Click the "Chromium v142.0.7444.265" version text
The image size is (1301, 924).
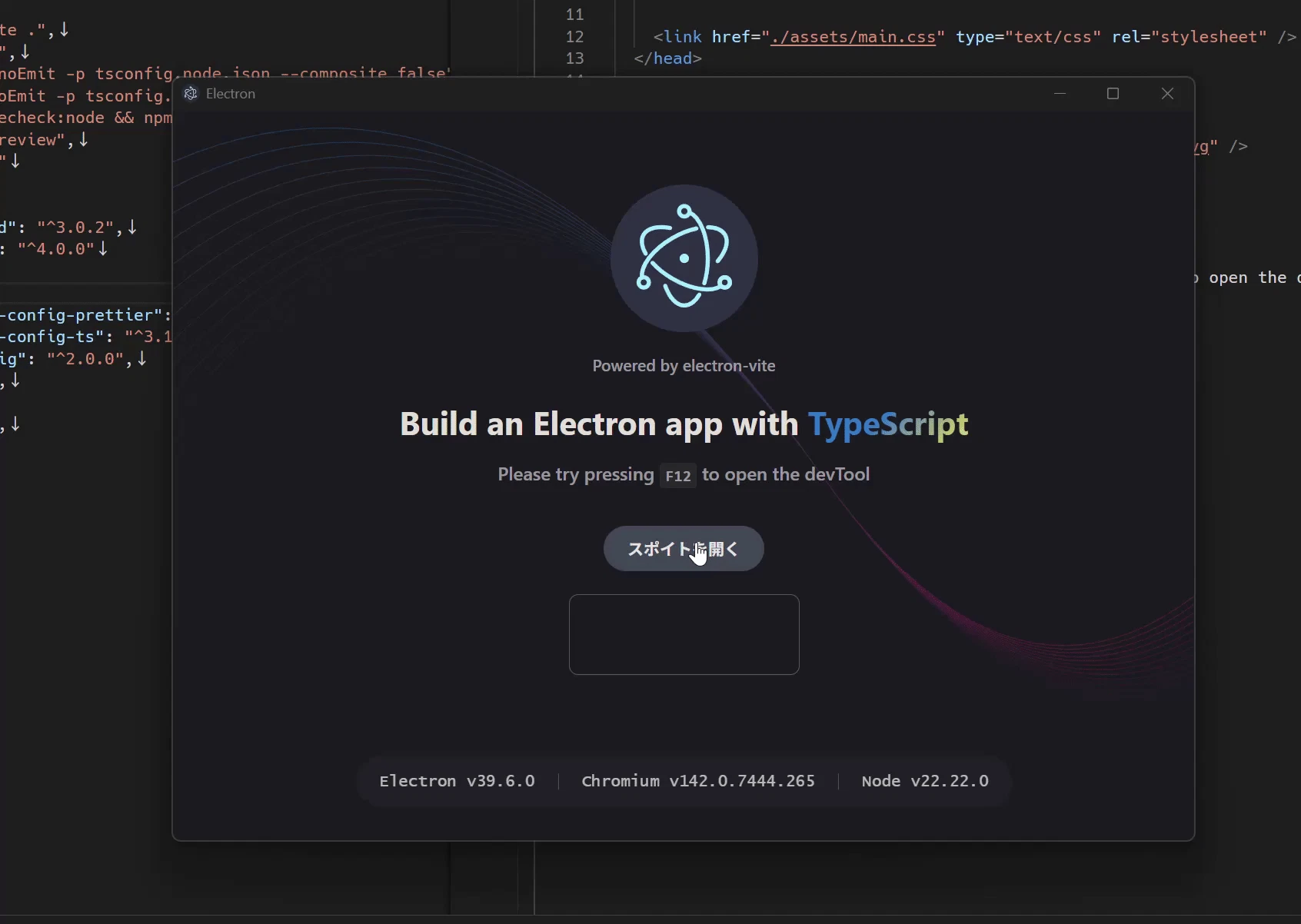point(698,781)
